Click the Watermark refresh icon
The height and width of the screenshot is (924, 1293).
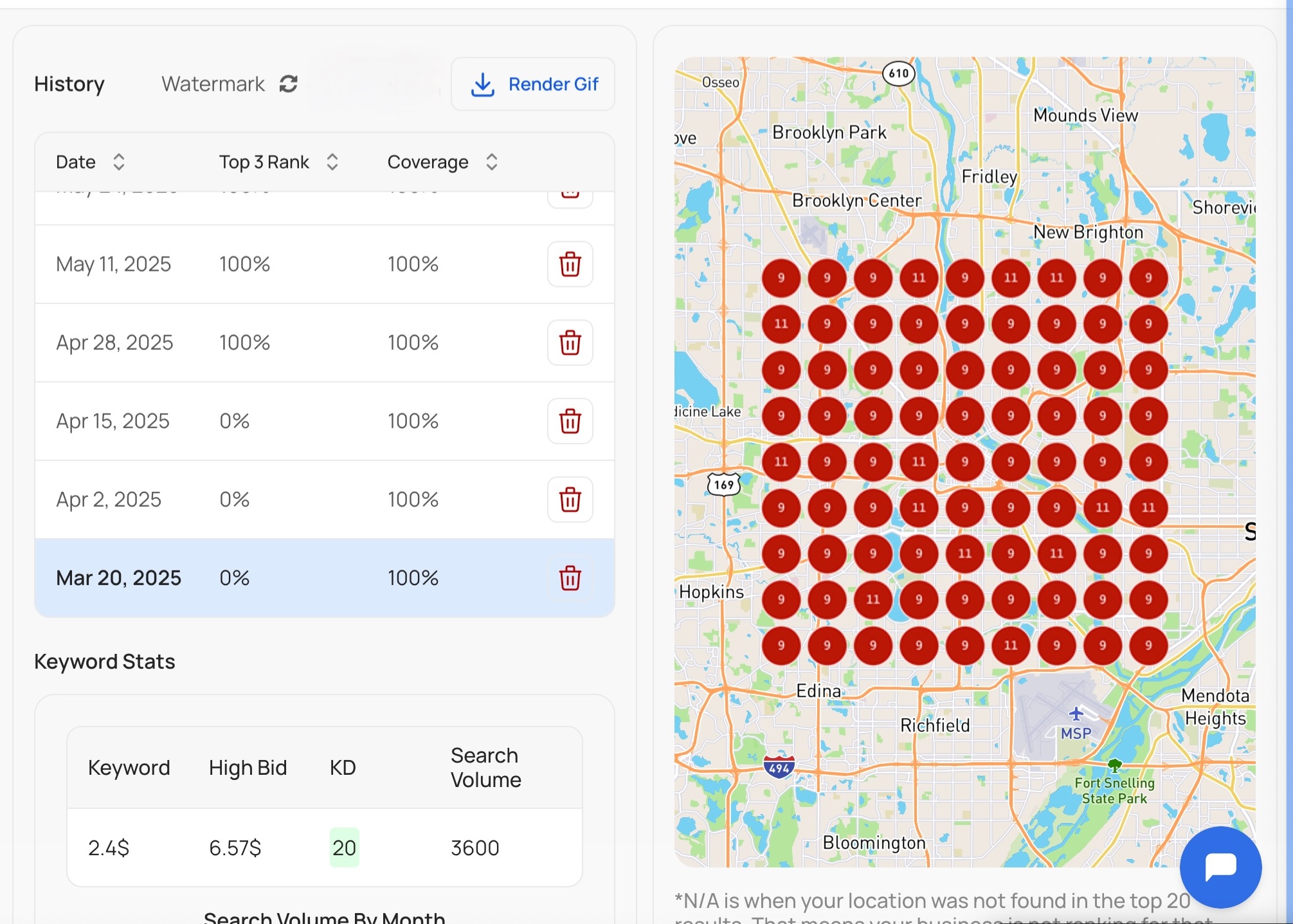(x=288, y=84)
